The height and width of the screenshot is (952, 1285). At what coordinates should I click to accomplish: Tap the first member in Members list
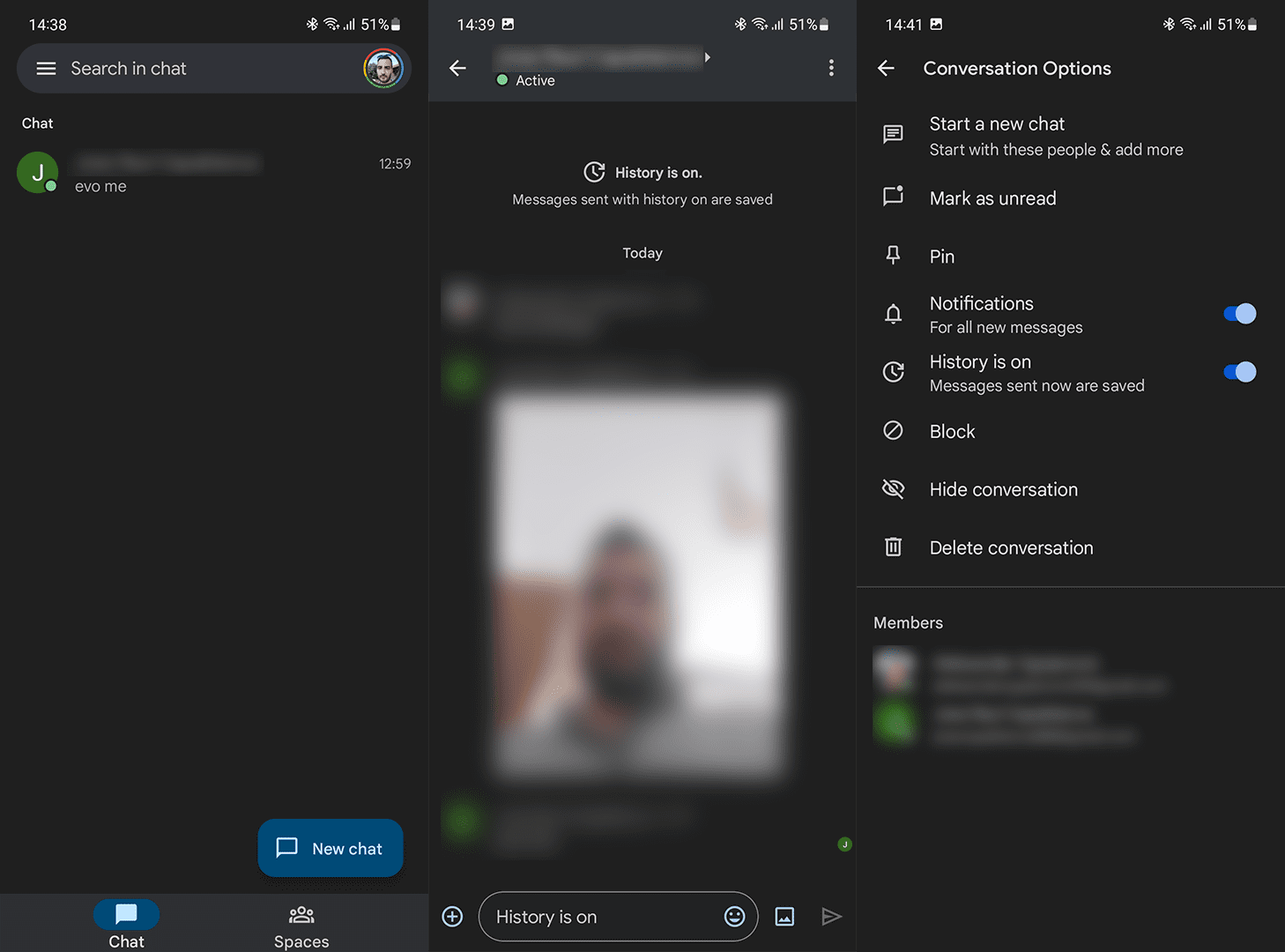point(1021,673)
